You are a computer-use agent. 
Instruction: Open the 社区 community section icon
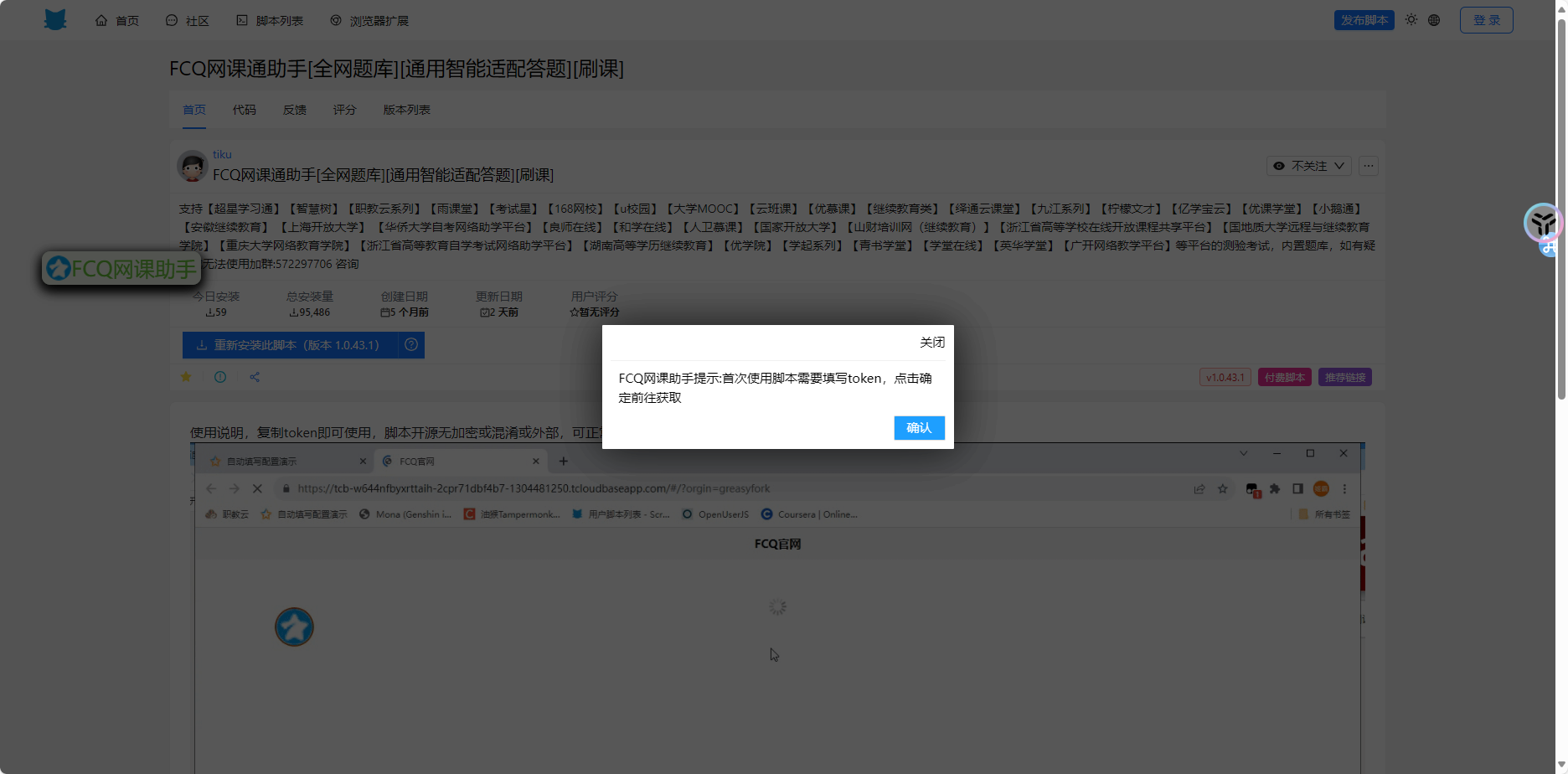point(171,19)
